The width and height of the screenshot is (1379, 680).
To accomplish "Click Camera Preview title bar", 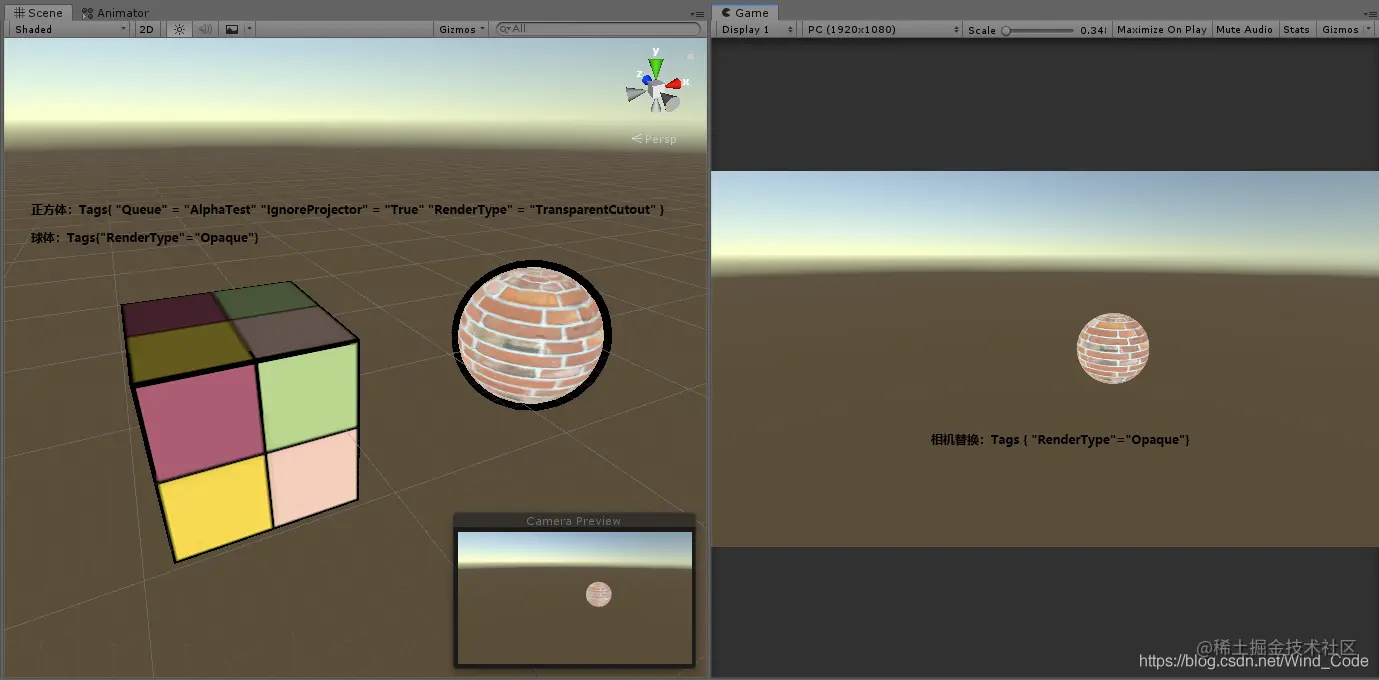I will click(574, 521).
